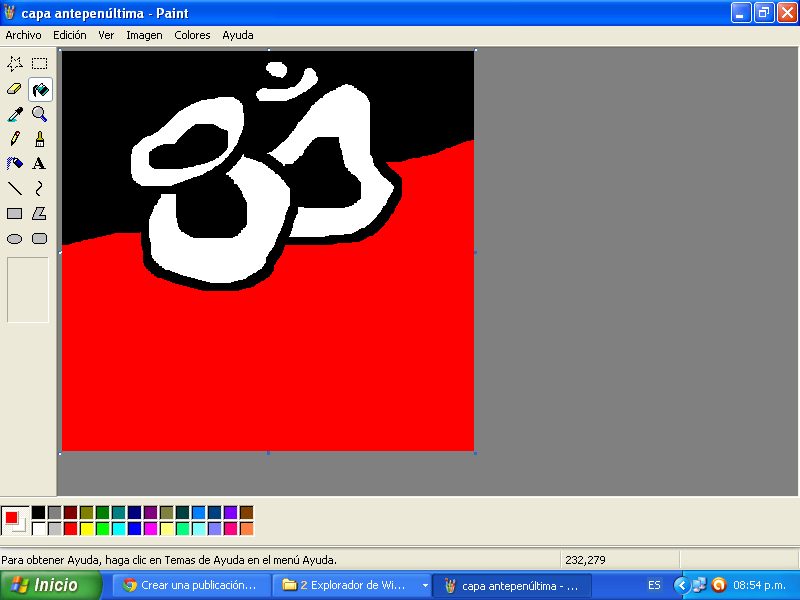Select the navy blue color swatch
This screenshot has width=800, height=600.
pos(135,512)
